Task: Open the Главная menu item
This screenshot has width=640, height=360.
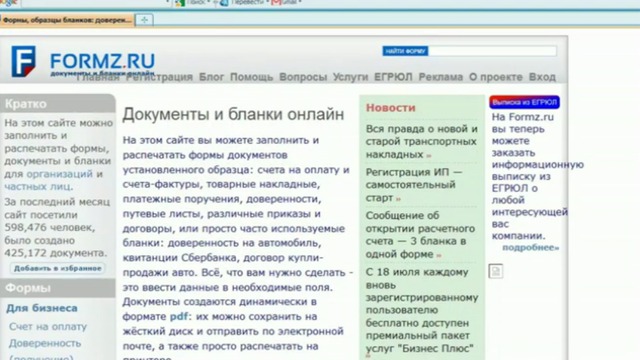Action: point(98,77)
